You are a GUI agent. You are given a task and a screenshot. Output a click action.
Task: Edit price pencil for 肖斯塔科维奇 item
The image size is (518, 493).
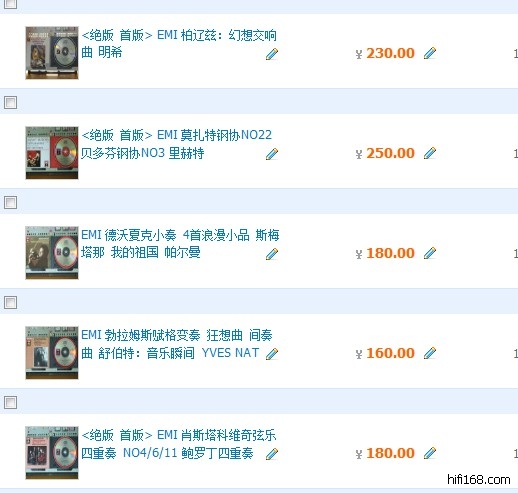[430, 453]
